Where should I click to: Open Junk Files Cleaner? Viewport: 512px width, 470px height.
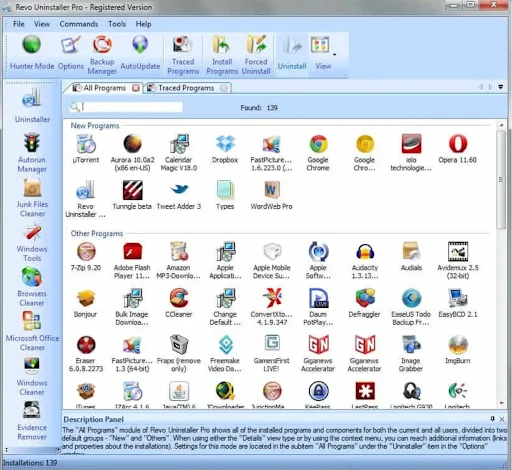[32, 197]
